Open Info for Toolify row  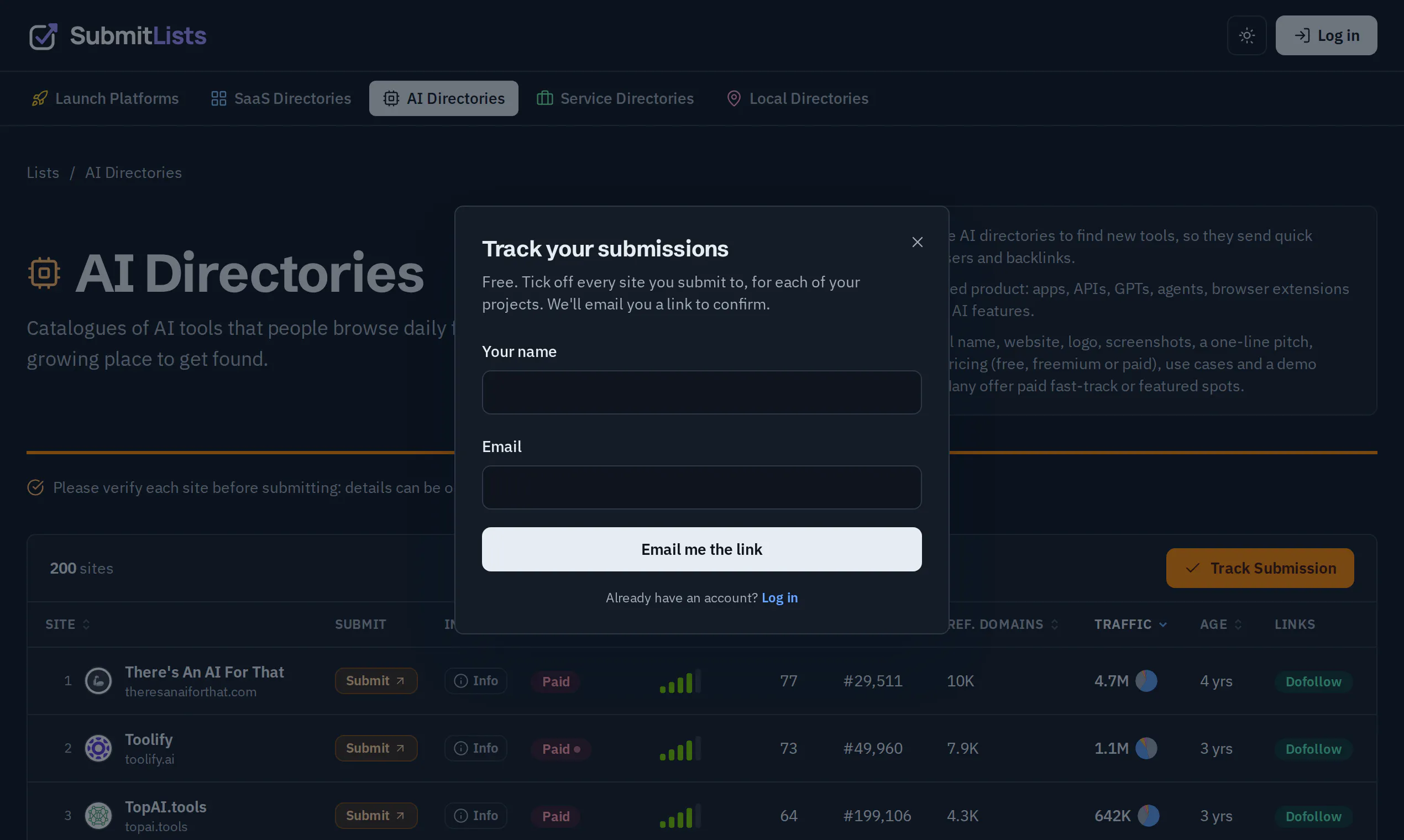tap(475, 748)
